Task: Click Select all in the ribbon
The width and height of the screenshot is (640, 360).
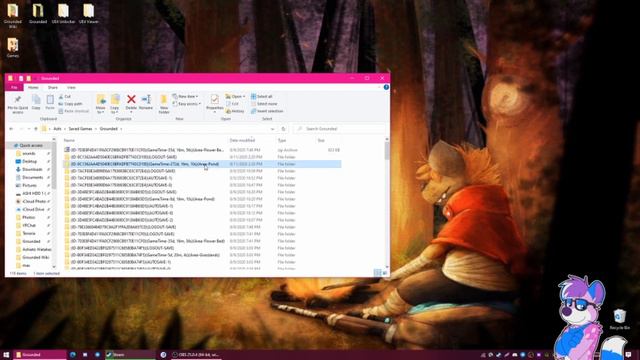Action: click(x=262, y=96)
